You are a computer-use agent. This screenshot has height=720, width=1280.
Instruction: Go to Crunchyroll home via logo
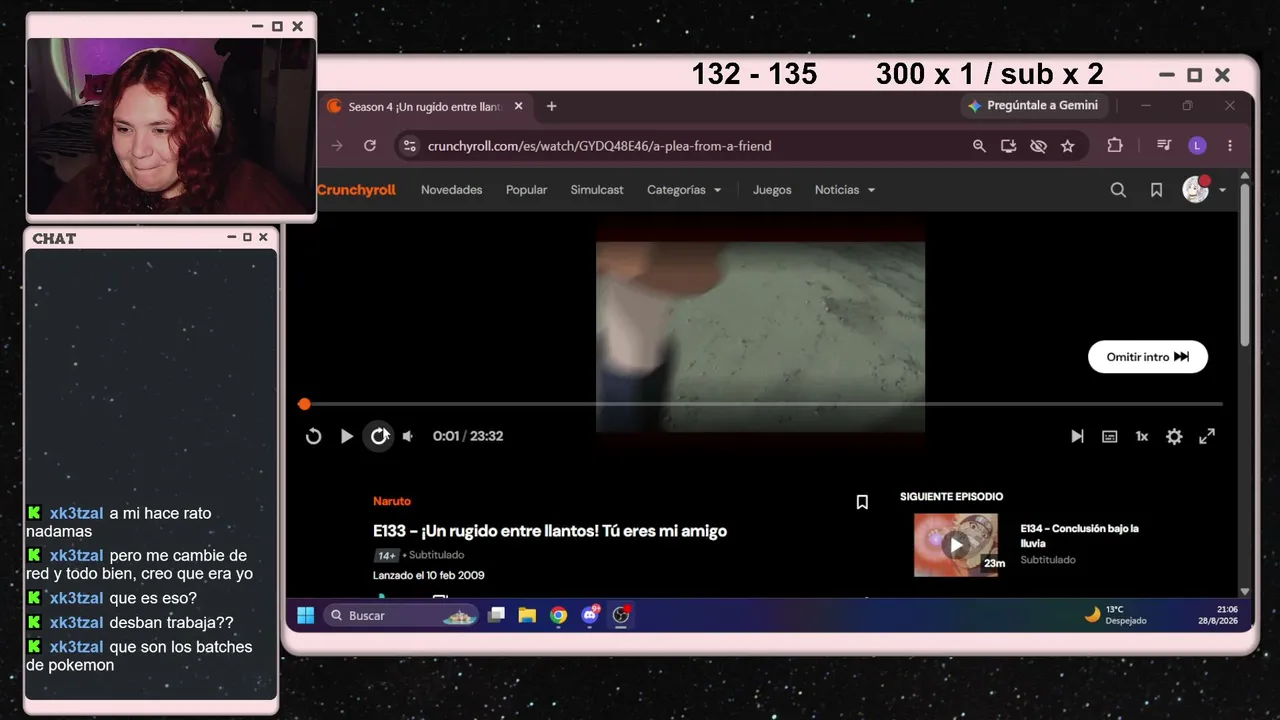[356, 190]
